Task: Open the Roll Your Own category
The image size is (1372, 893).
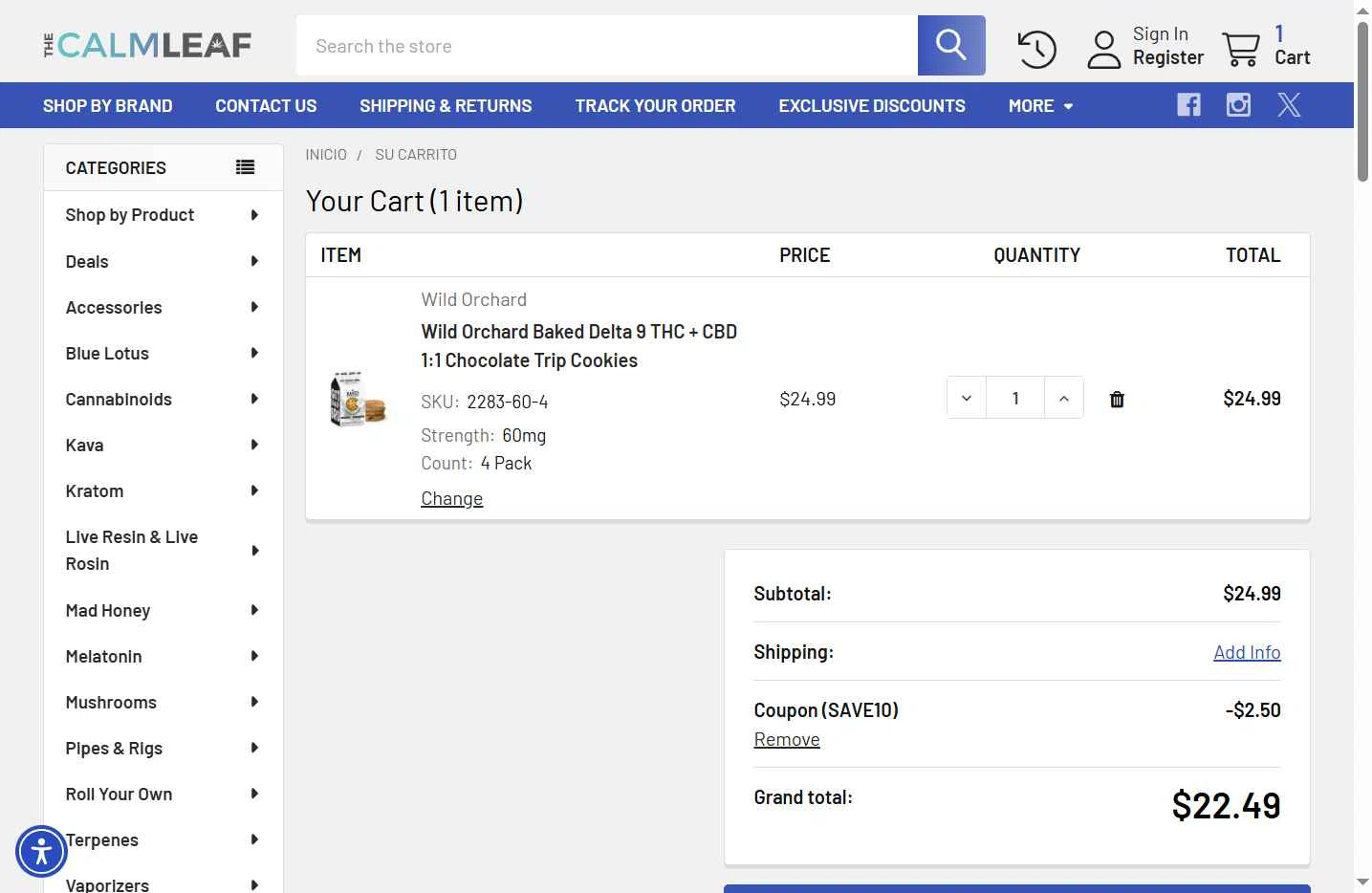Action: pos(119,794)
